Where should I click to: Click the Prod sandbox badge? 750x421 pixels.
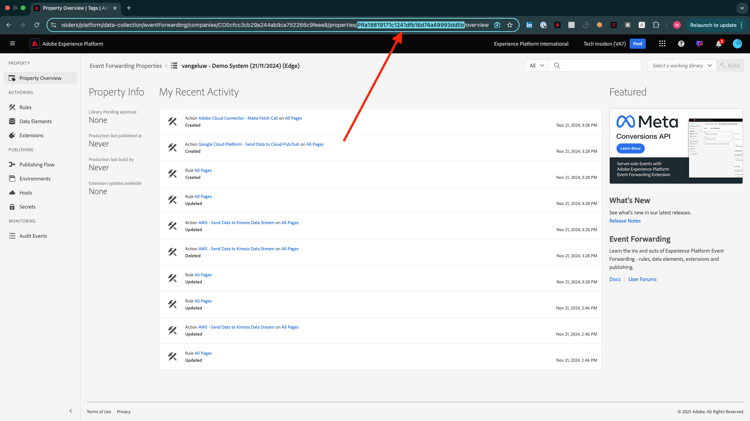click(638, 44)
